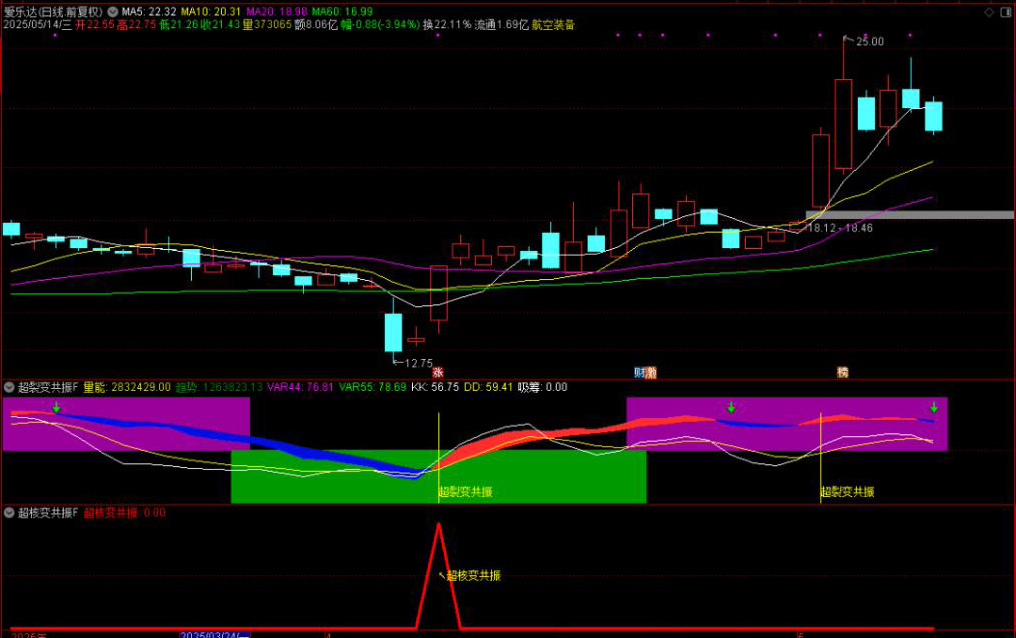Click the rightmost green arrow signal

[x=934, y=407]
